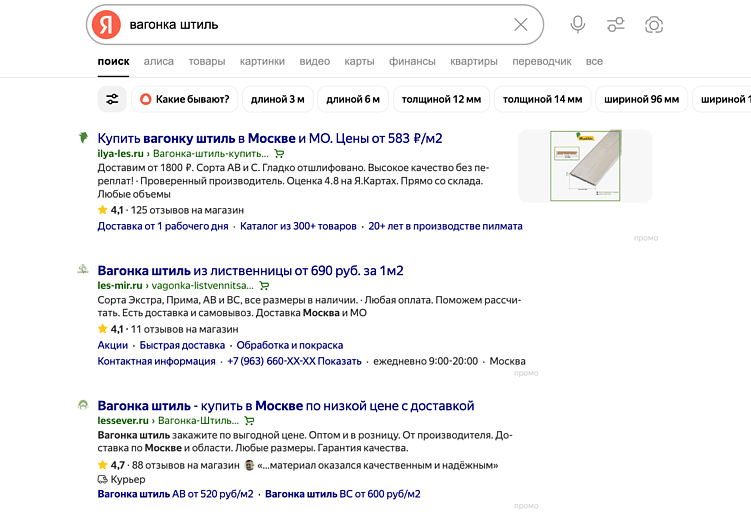The height and width of the screenshot is (523, 751).
Task: Open the "Какие бывают?" suggestion chip
Action: tap(184, 99)
